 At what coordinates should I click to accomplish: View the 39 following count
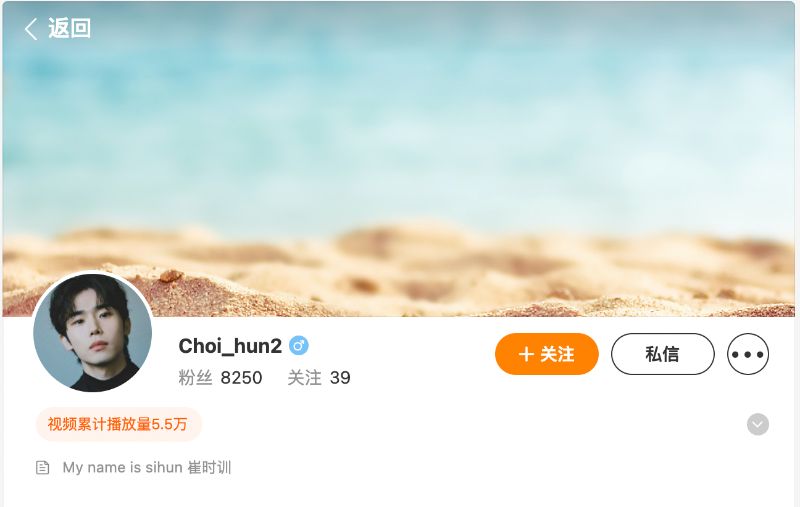tap(340, 378)
